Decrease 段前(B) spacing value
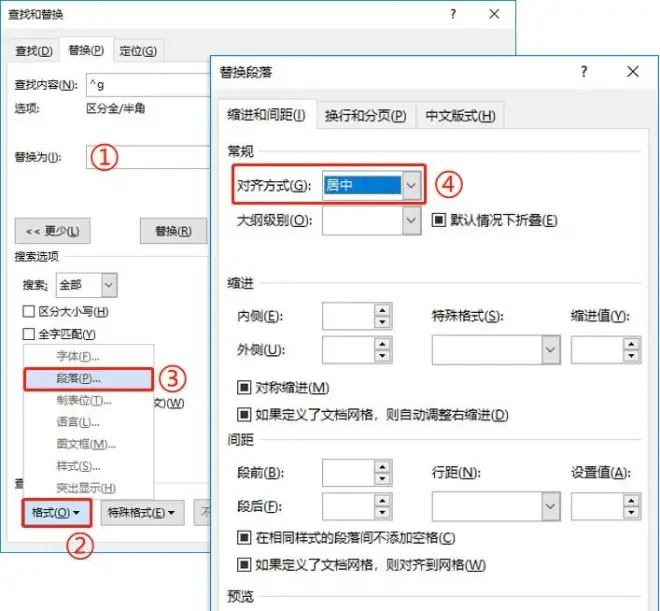 coord(382,479)
